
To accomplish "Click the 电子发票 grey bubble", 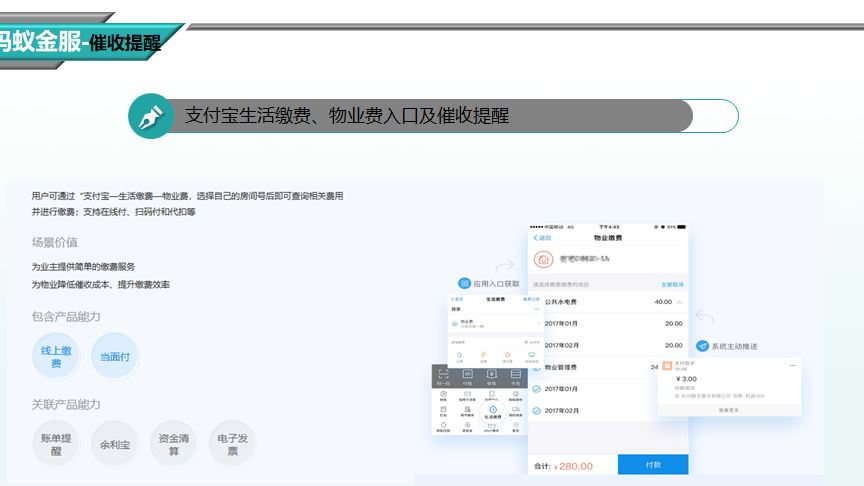I will [x=232, y=445].
